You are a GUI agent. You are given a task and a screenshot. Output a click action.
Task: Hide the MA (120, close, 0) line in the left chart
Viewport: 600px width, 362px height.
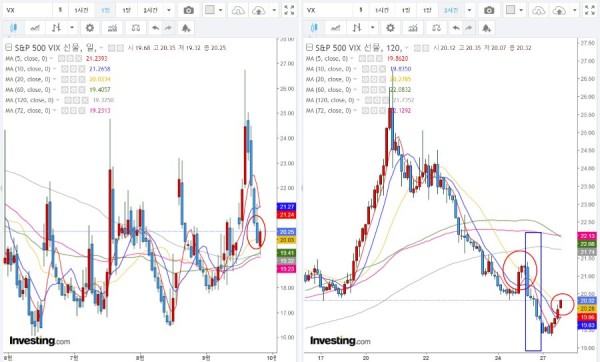(x=68, y=100)
